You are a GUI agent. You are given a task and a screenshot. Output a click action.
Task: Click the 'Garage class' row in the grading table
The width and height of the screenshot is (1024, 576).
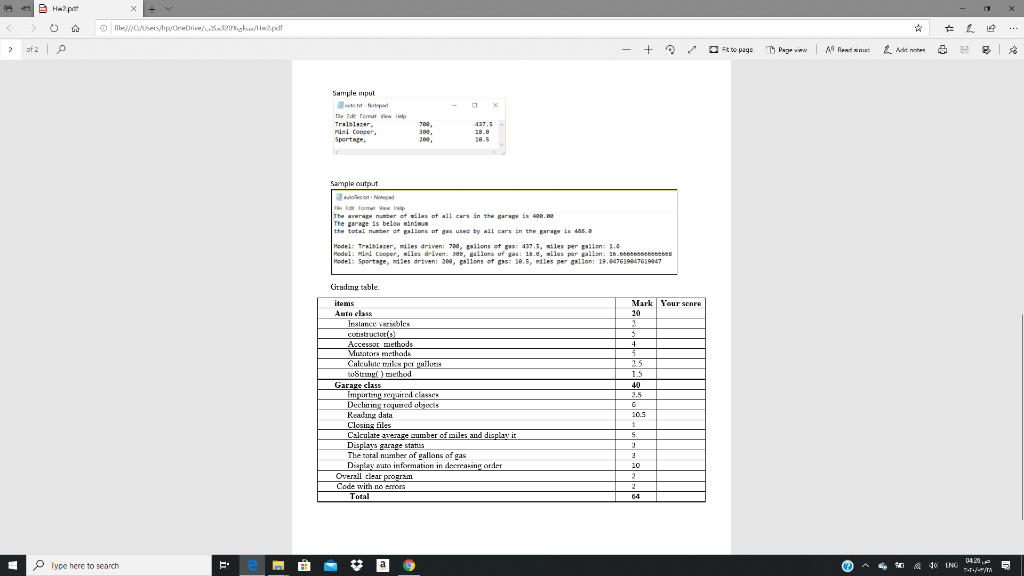(x=511, y=385)
